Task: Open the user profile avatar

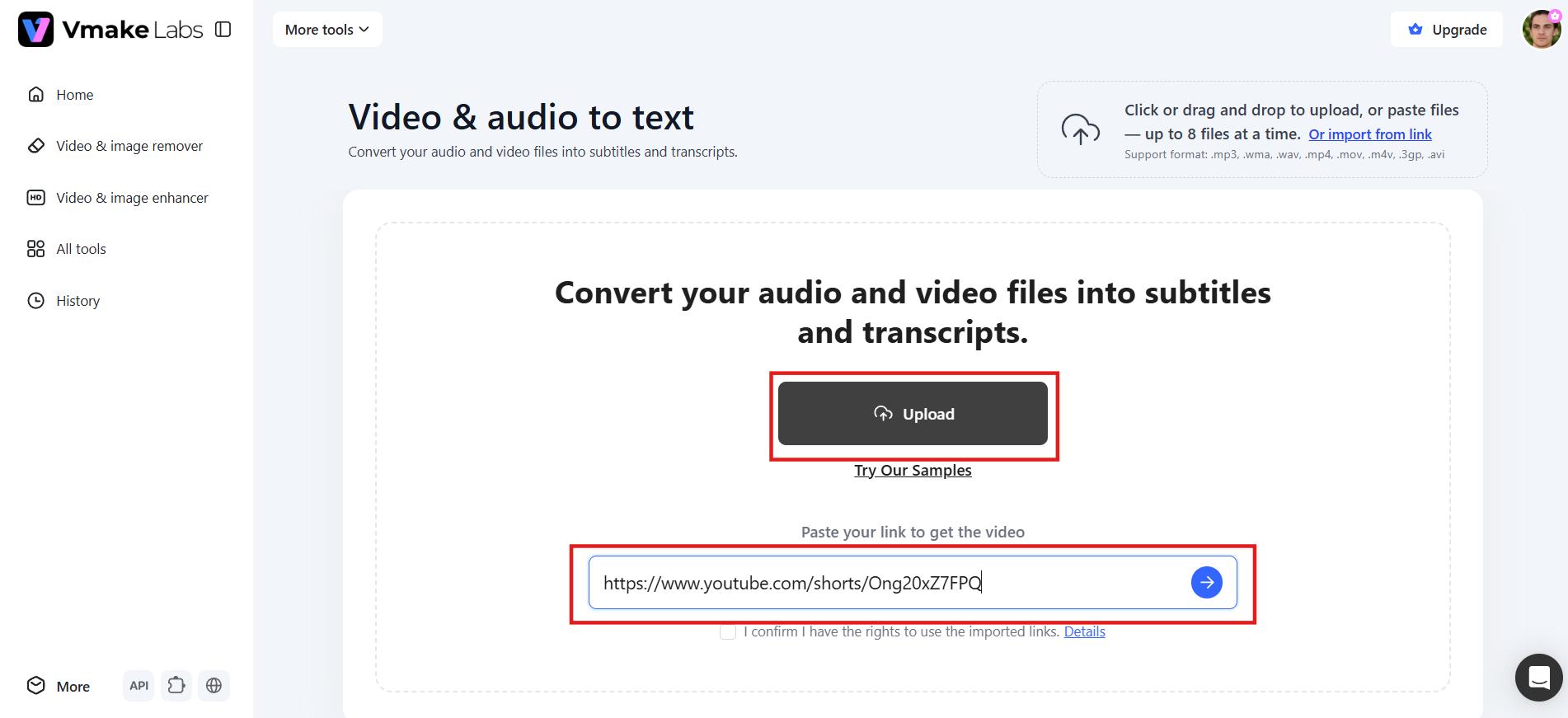Action: (x=1542, y=30)
